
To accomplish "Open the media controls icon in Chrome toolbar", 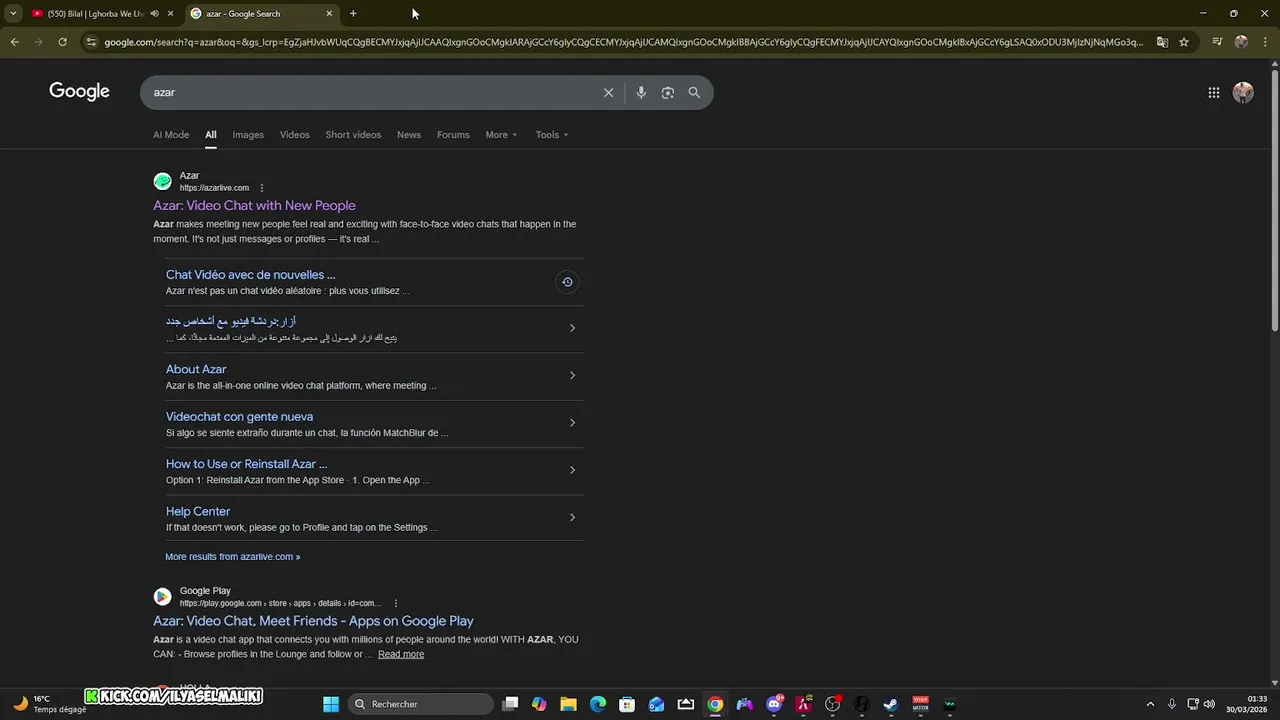I will click(x=1217, y=42).
